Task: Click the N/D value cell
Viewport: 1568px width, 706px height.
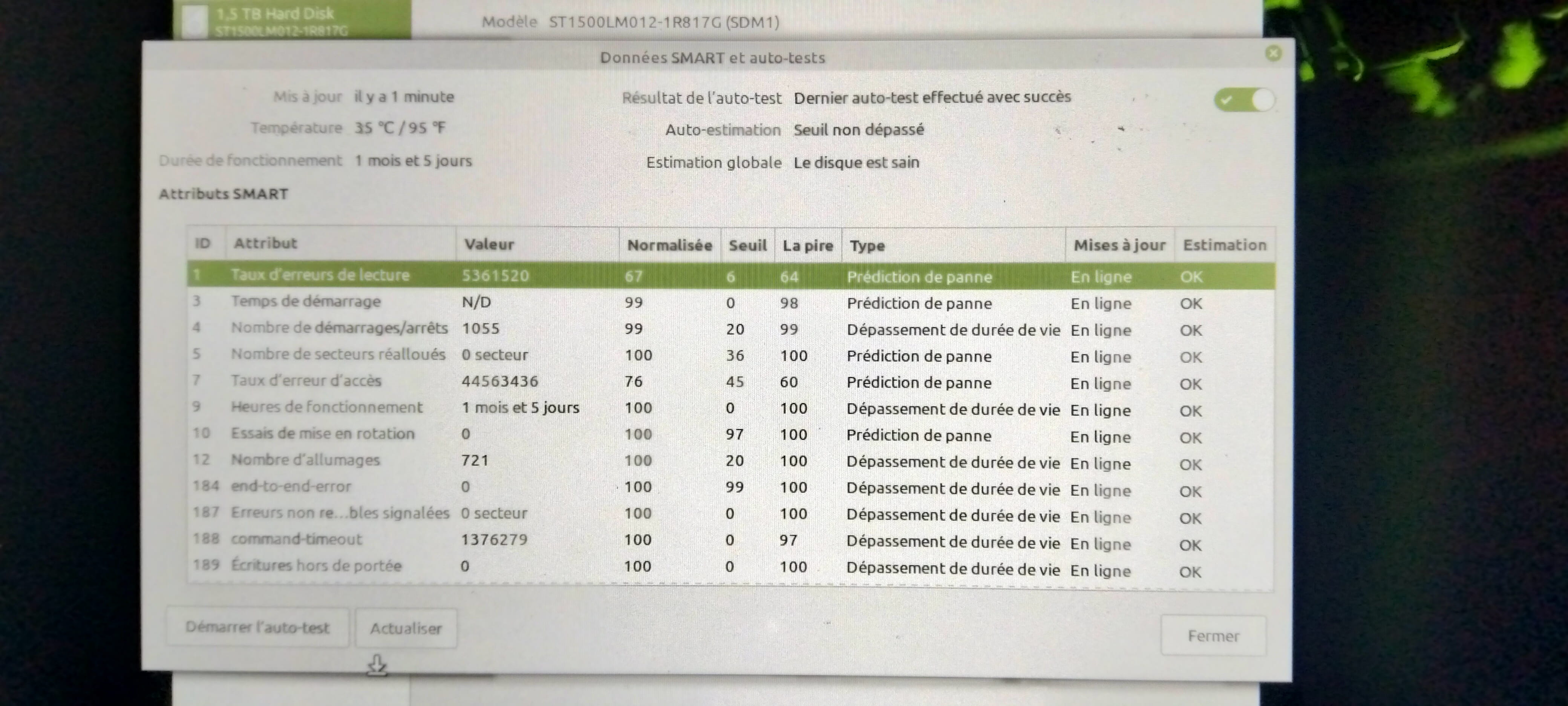Action: click(476, 302)
